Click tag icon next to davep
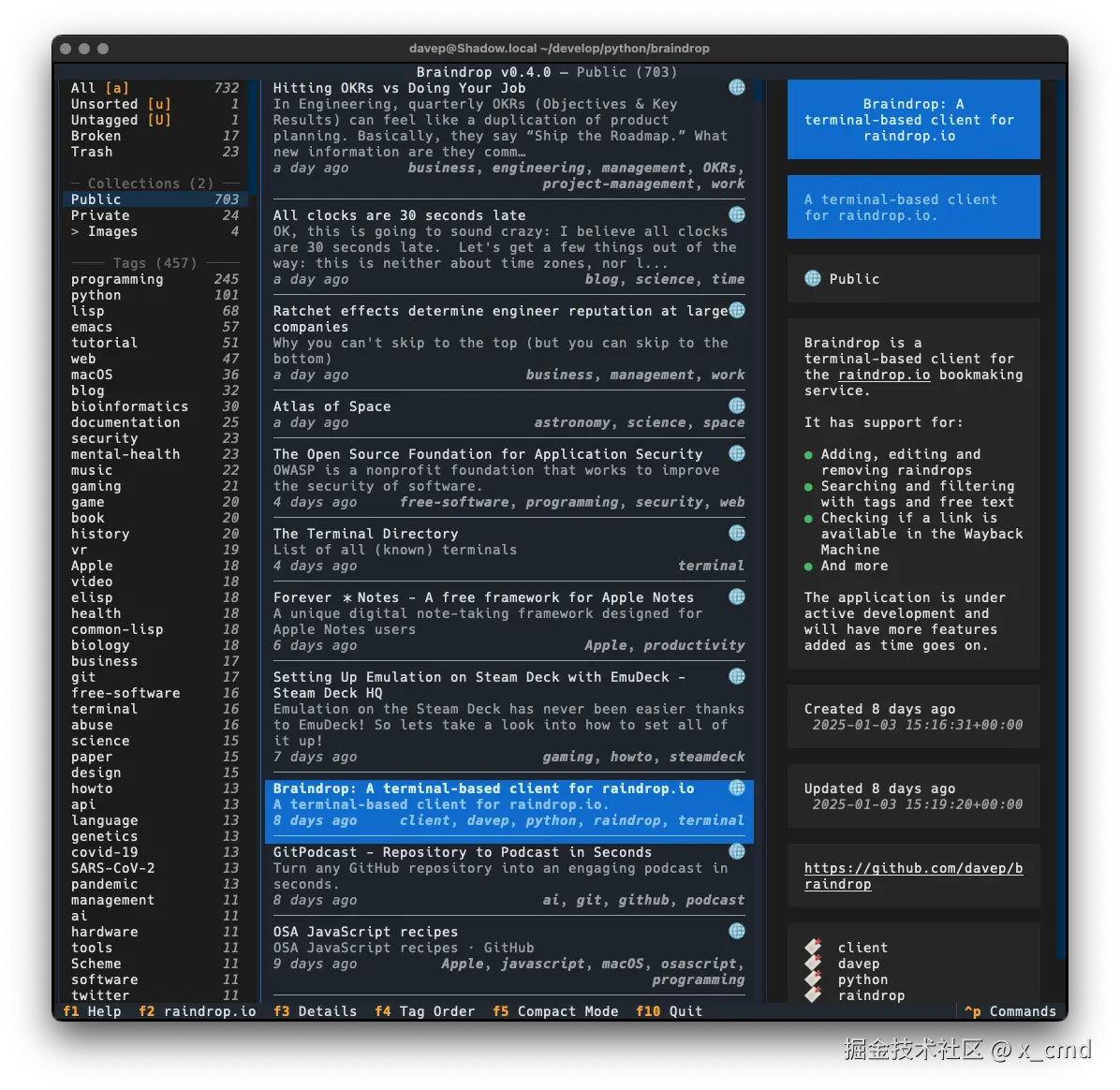 tap(813, 963)
